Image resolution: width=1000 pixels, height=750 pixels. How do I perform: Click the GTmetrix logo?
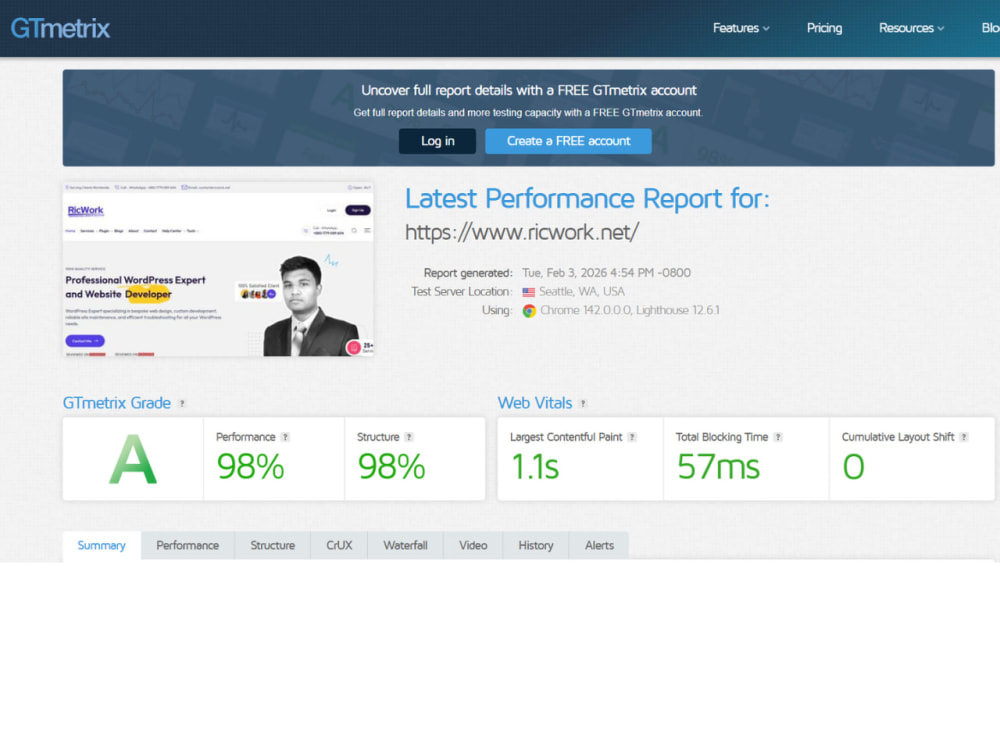pyautogui.click(x=60, y=28)
